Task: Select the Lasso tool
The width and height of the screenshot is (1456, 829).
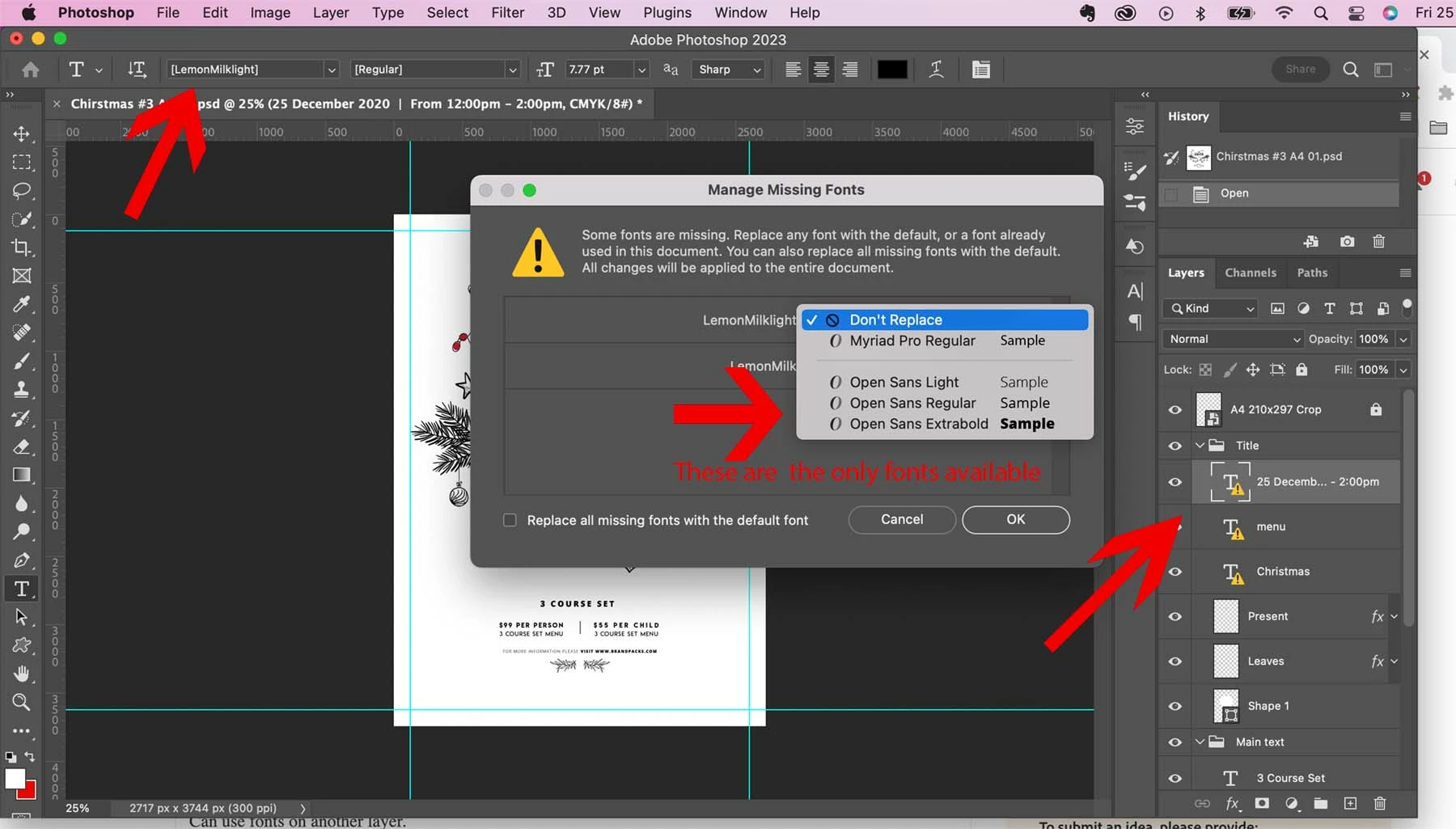Action: coord(22,191)
